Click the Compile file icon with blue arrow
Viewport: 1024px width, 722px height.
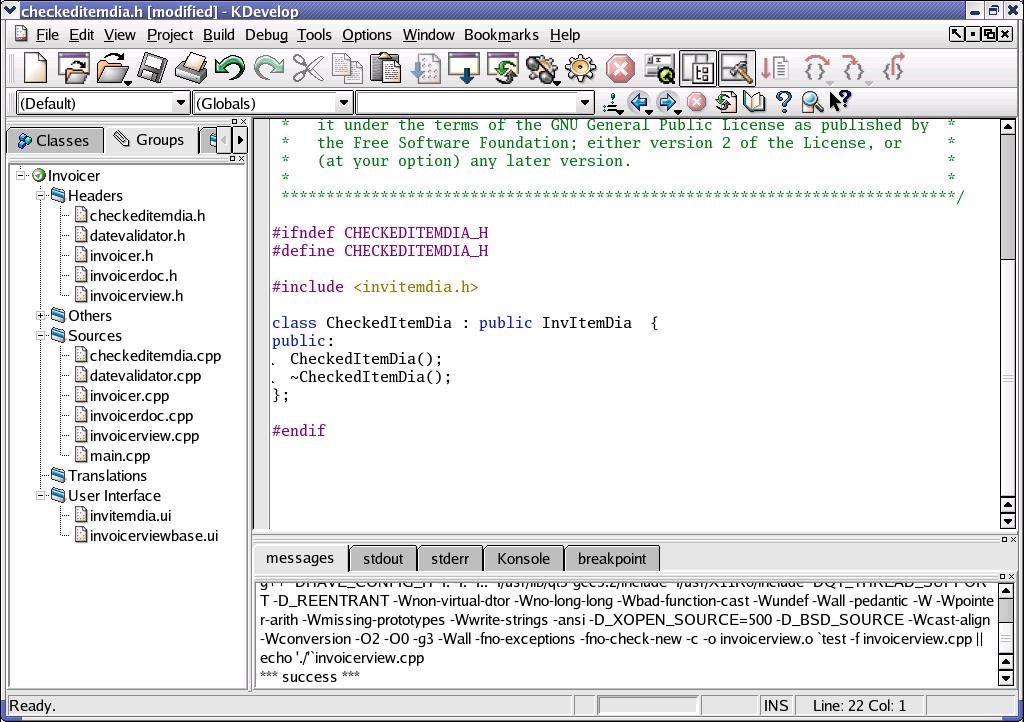click(426, 68)
